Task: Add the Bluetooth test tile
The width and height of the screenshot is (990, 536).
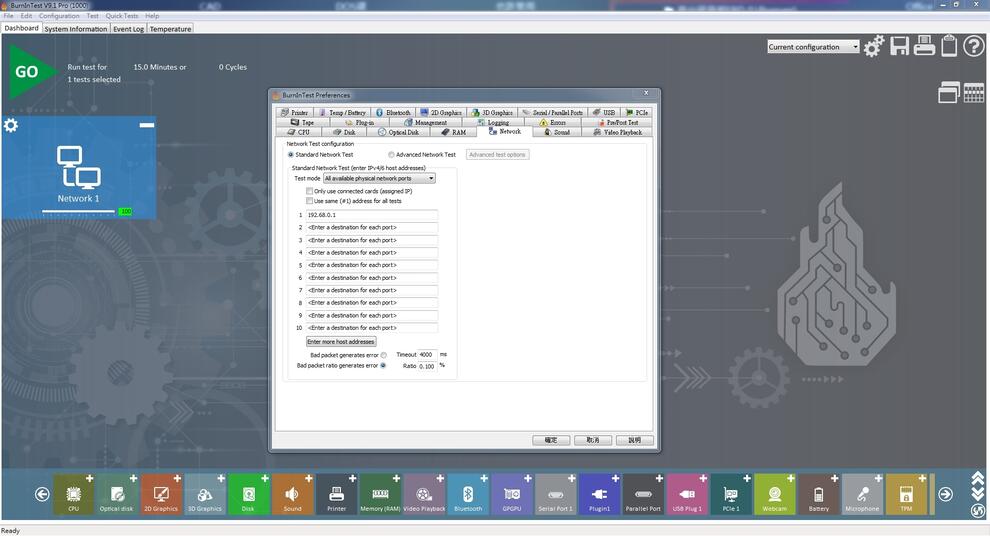Action: (x=484, y=479)
